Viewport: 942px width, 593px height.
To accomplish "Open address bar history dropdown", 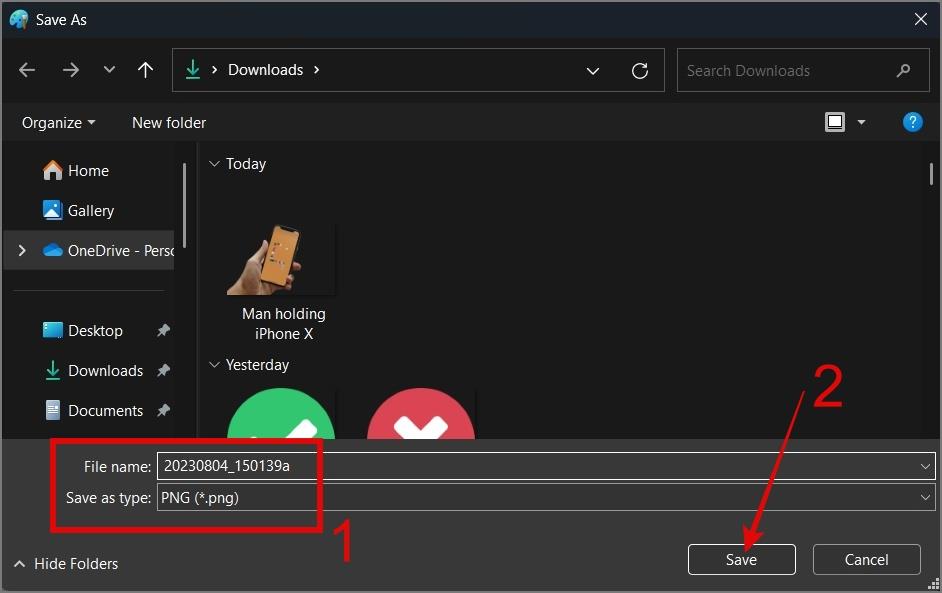I will (592, 71).
